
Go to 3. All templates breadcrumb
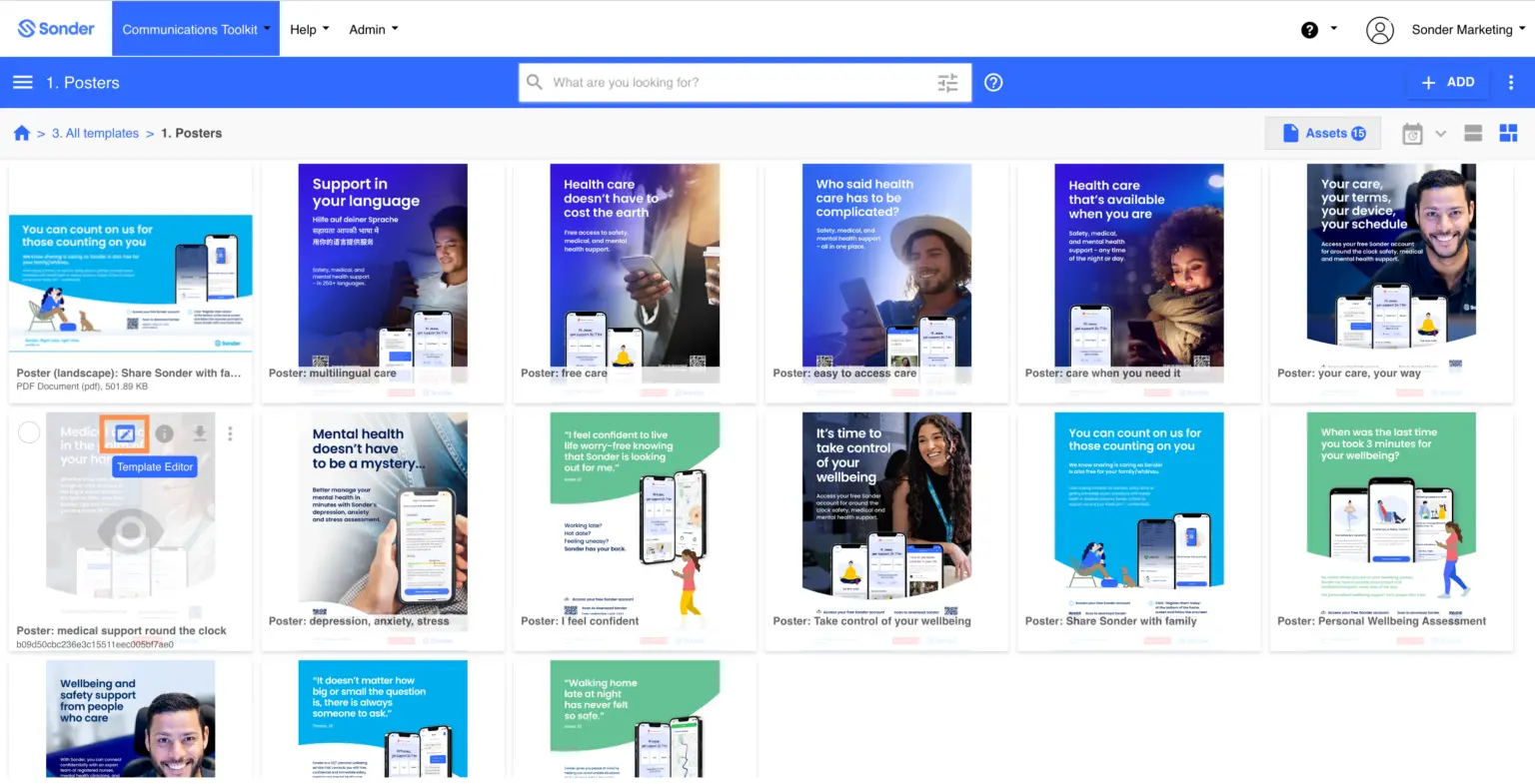click(95, 133)
